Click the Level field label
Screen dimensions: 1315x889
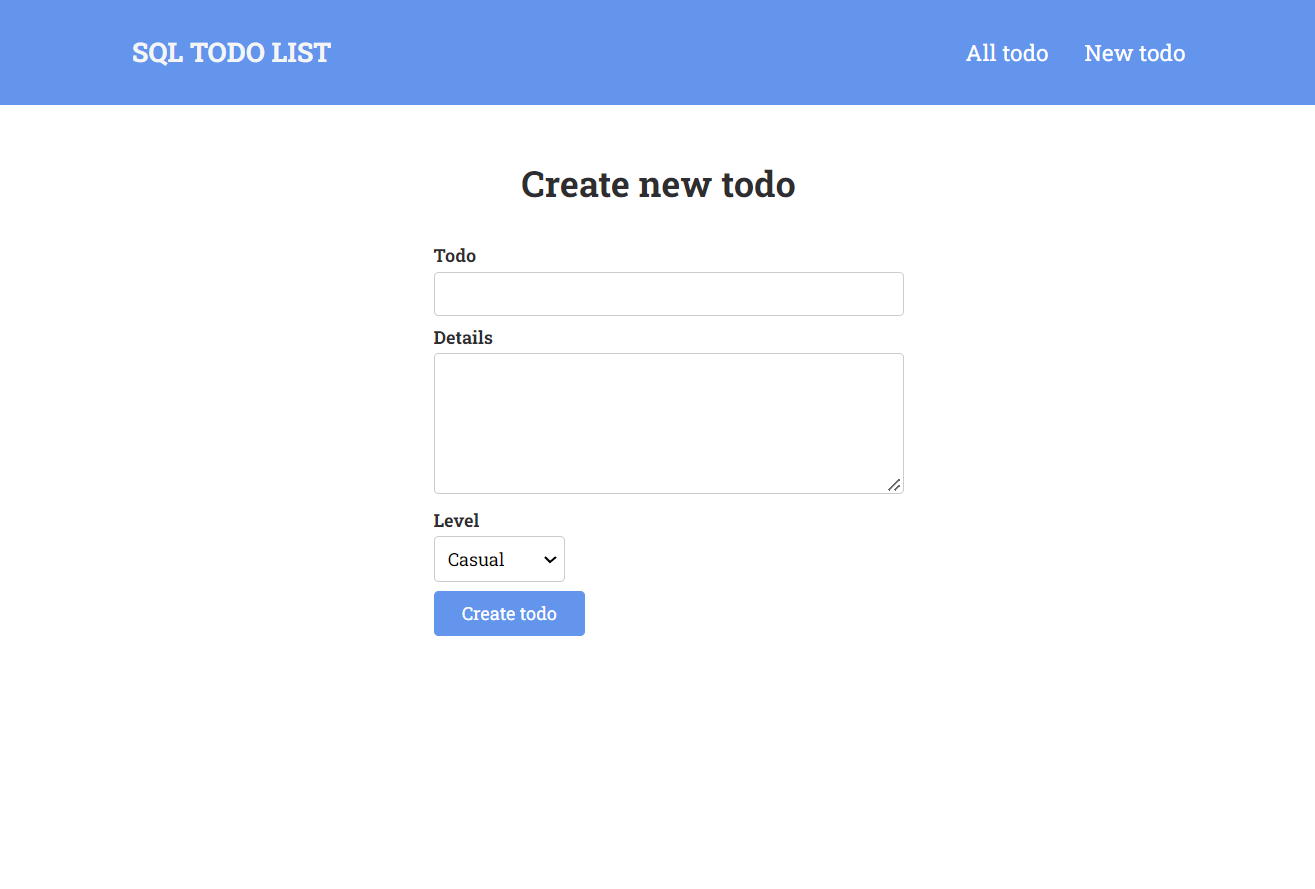(x=456, y=521)
